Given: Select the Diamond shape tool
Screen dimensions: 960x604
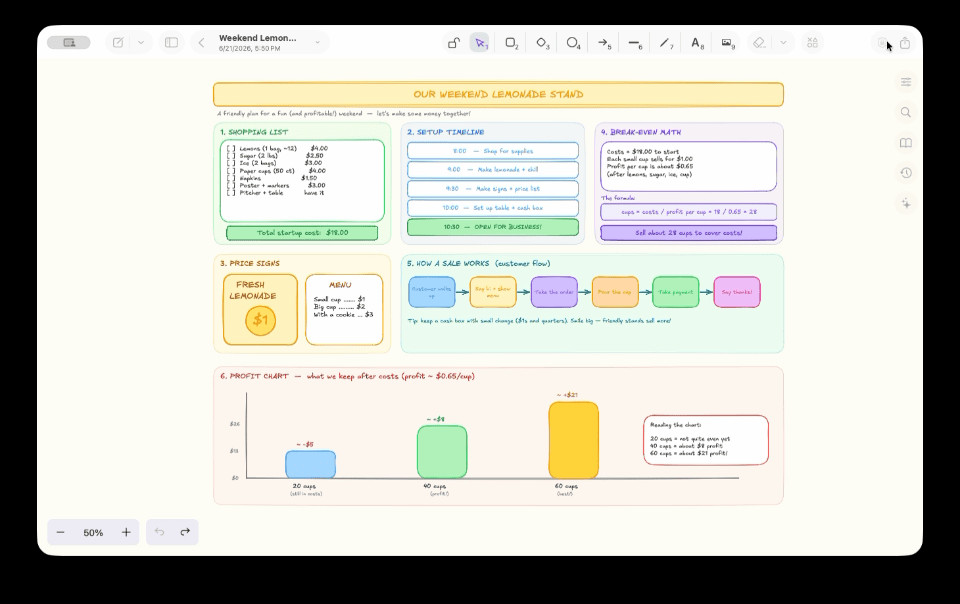Looking at the screenshot, I should point(542,43).
